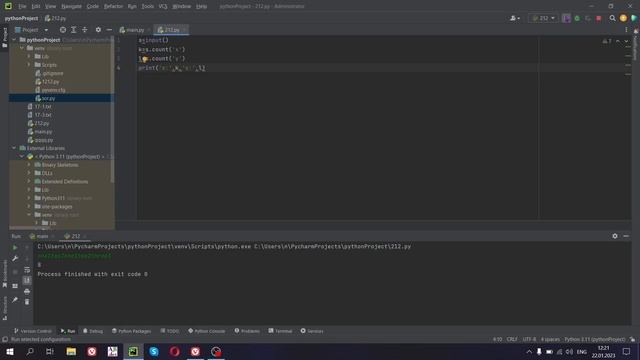The height and width of the screenshot is (360, 640).
Task: Open Run panel settings gear
Action: pos(615,236)
